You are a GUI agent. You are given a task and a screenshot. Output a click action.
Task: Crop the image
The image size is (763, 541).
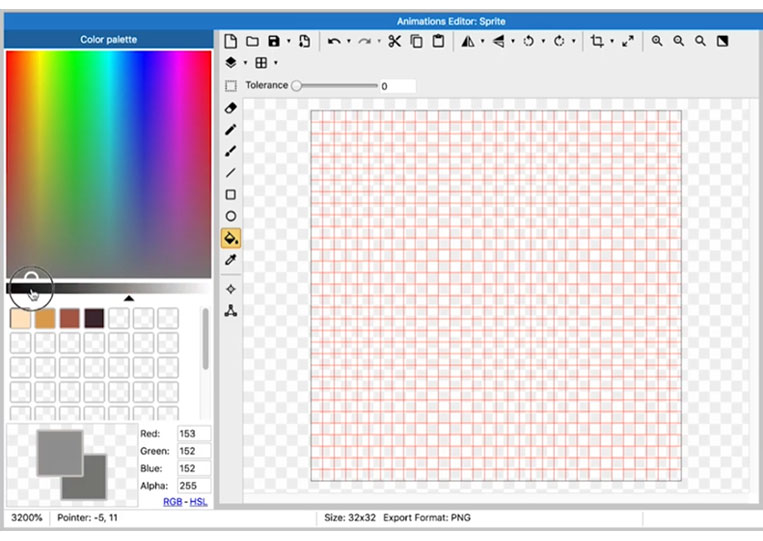click(x=597, y=41)
